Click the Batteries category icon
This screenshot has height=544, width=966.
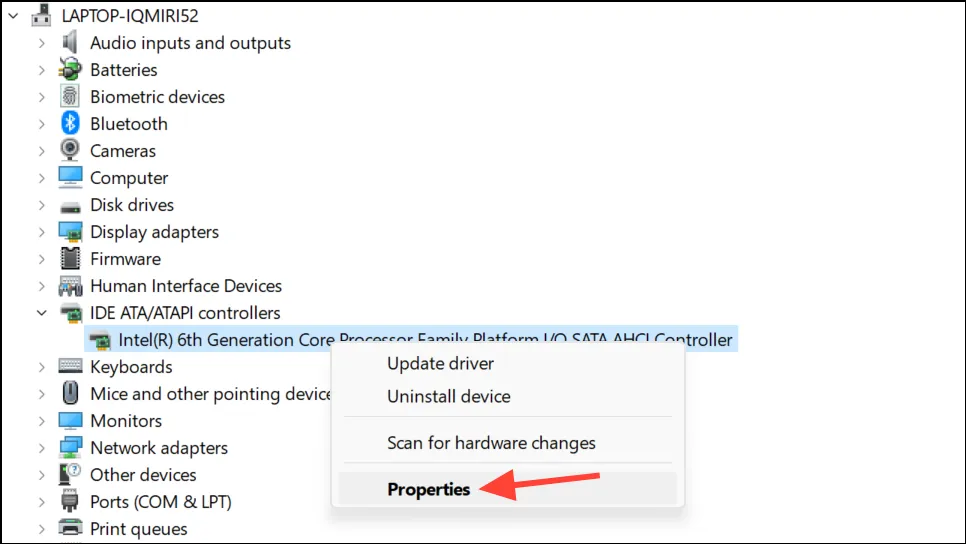pos(70,70)
